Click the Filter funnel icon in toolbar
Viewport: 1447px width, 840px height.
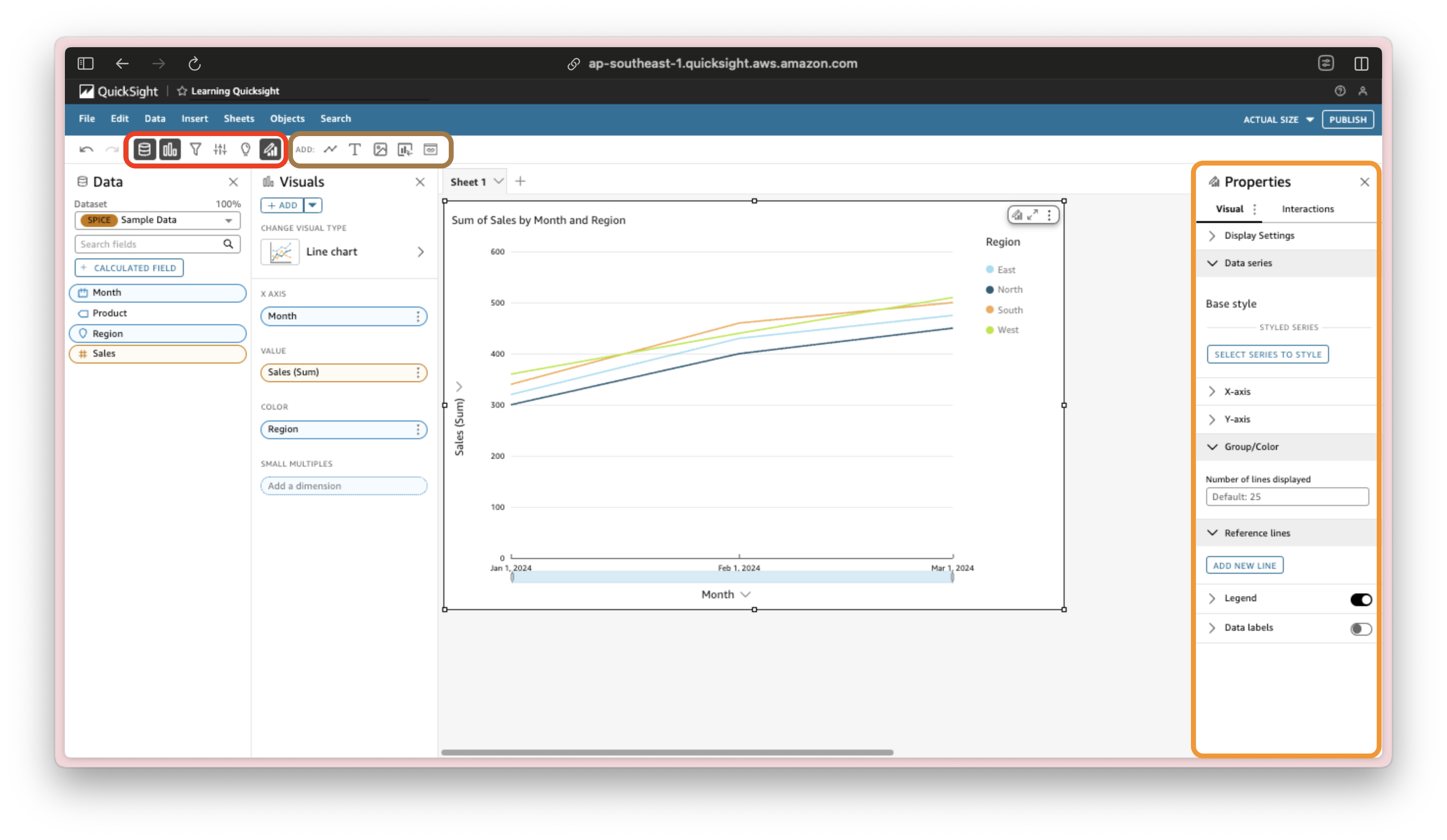[x=195, y=150]
